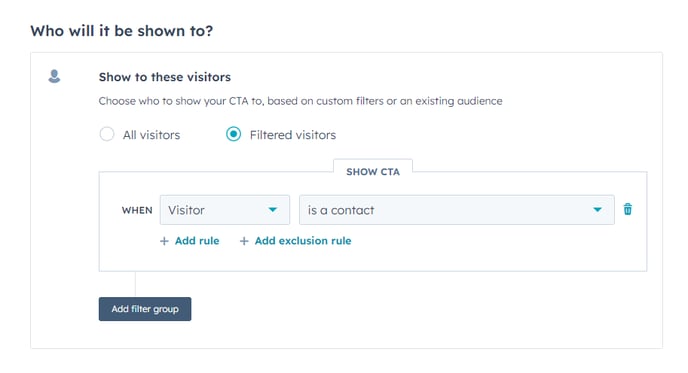Click the plus icon beside Add rule

pyautogui.click(x=164, y=241)
